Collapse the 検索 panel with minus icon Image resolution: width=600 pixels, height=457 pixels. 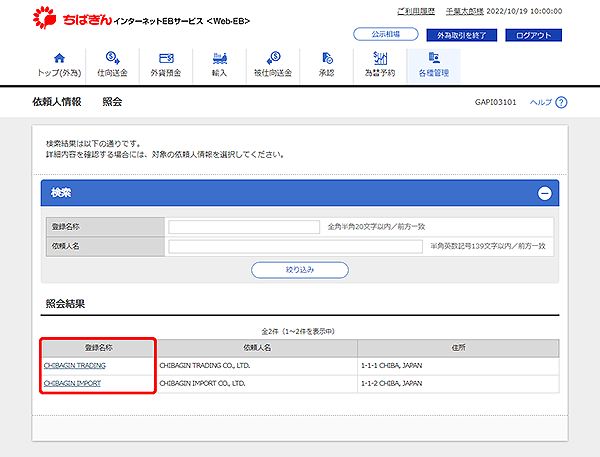545,193
